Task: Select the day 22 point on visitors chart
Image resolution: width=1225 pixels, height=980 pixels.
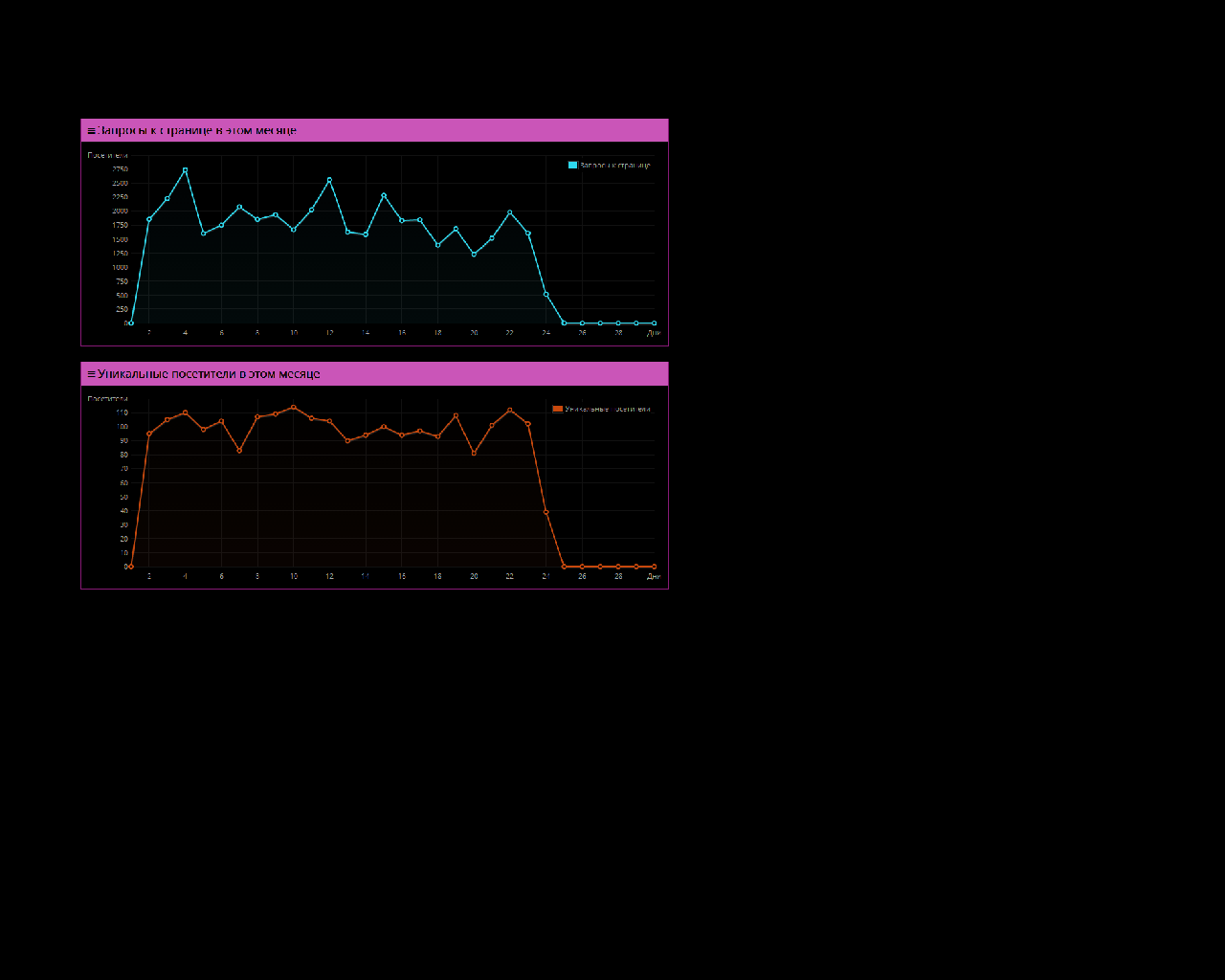Action: [510, 411]
